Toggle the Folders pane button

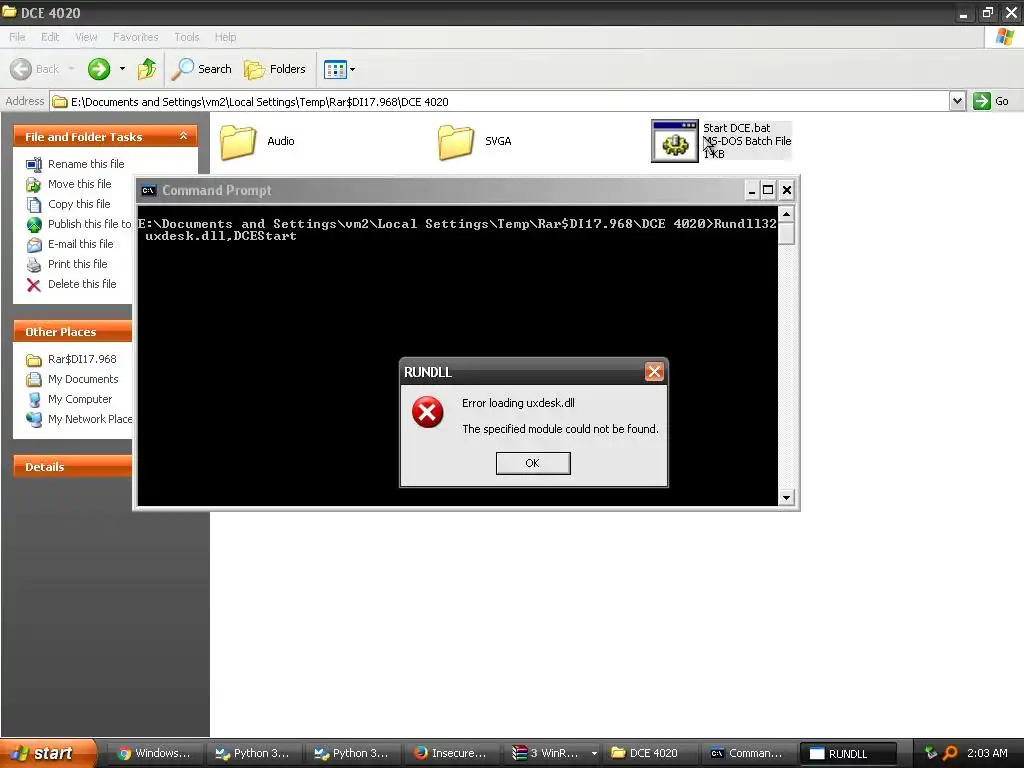274,69
